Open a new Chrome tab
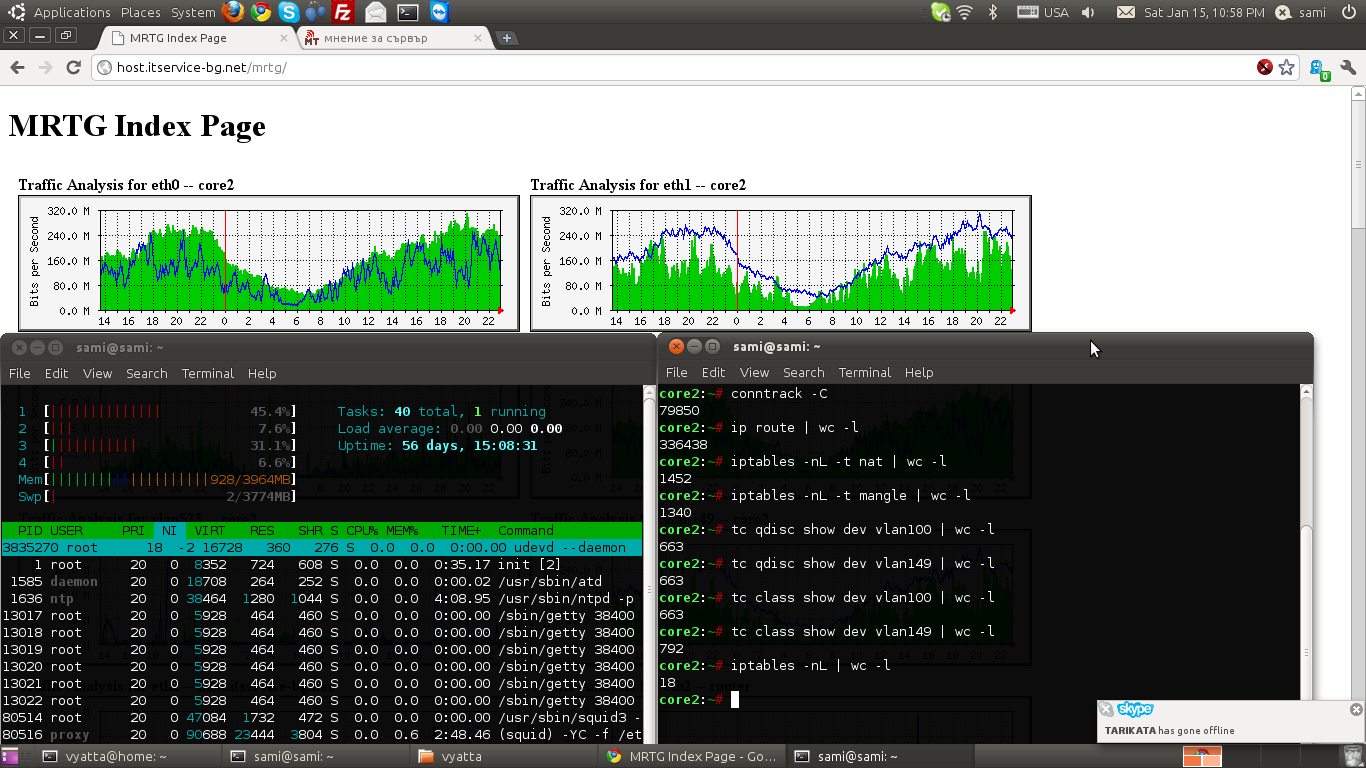Image resolution: width=1366 pixels, height=768 pixels. pos(507,38)
